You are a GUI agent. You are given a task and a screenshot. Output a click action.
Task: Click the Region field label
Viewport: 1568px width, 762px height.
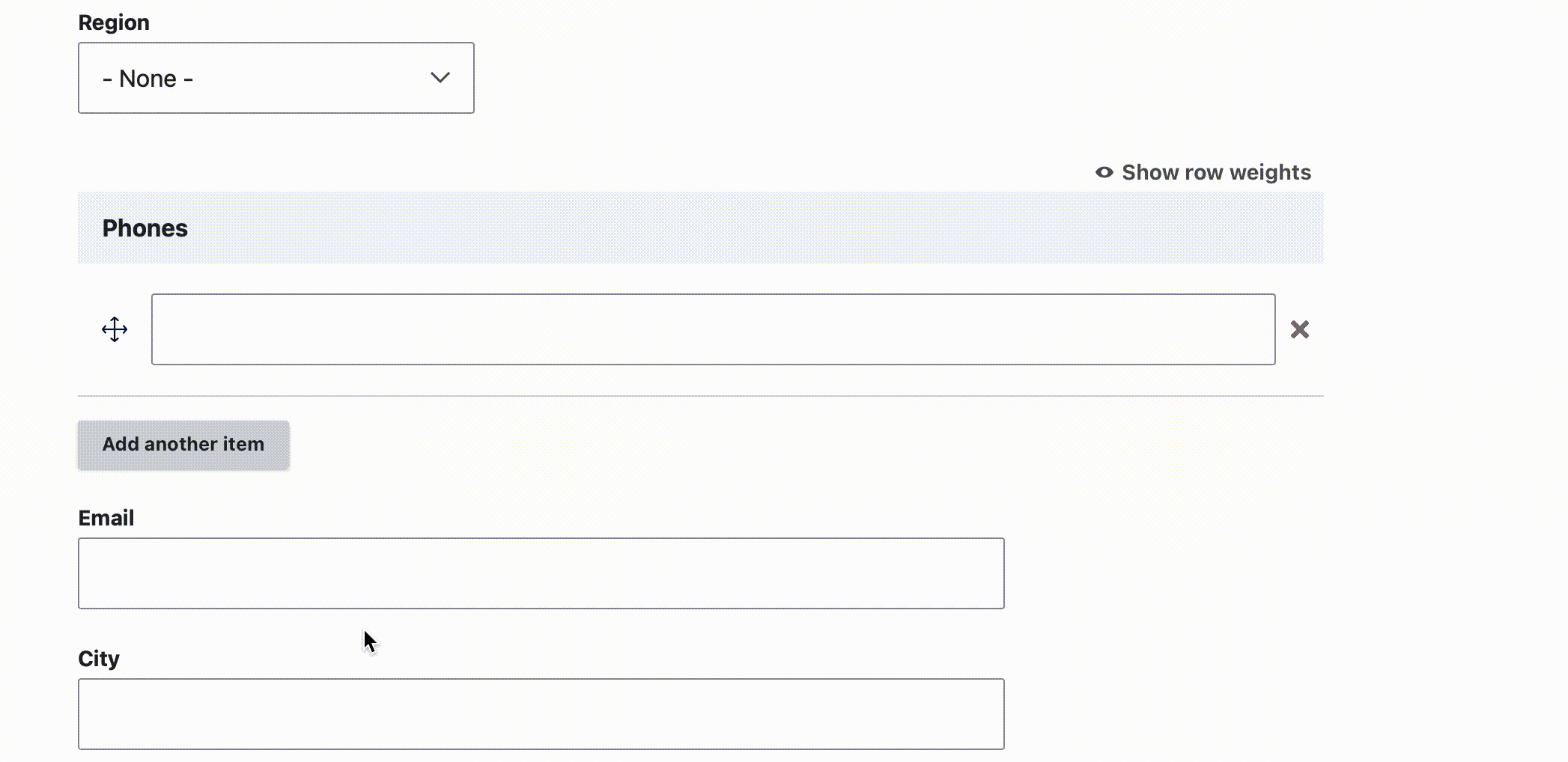114,22
